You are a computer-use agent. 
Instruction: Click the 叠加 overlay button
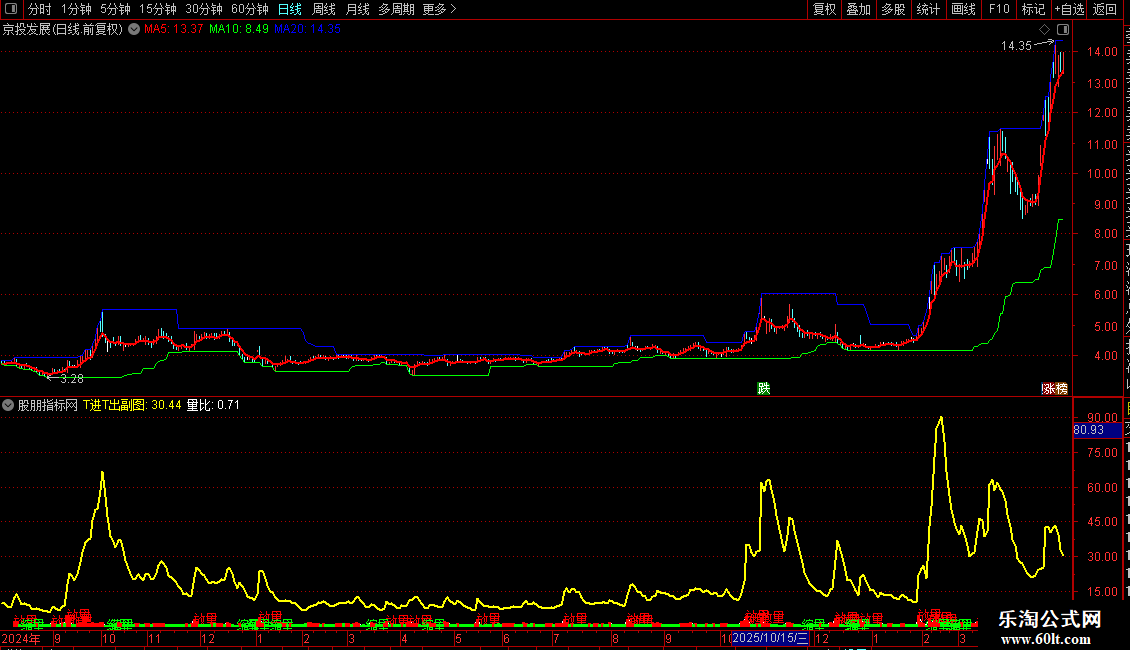pyautogui.click(x=858, y=9)
